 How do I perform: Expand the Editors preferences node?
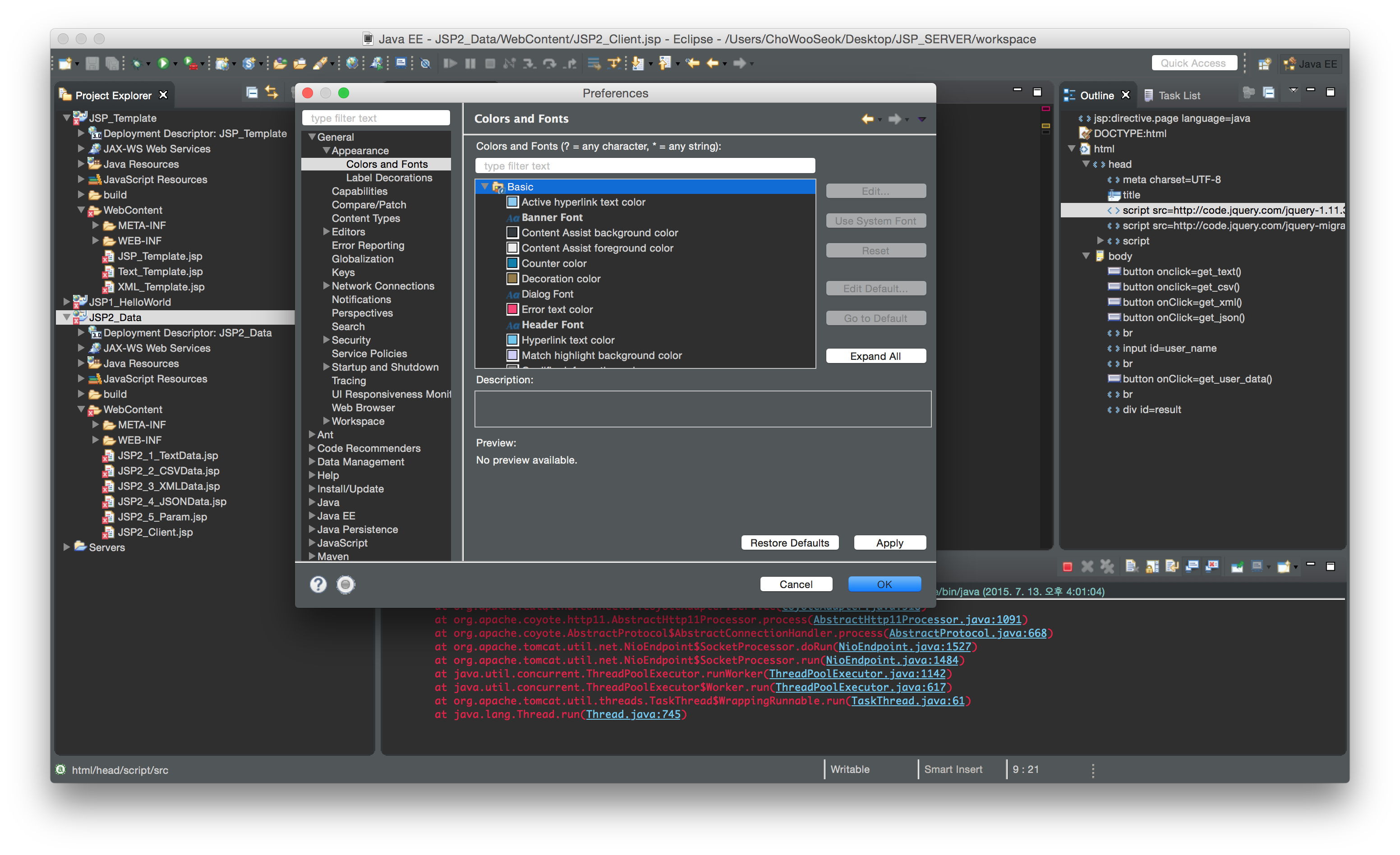coord(326,232)
